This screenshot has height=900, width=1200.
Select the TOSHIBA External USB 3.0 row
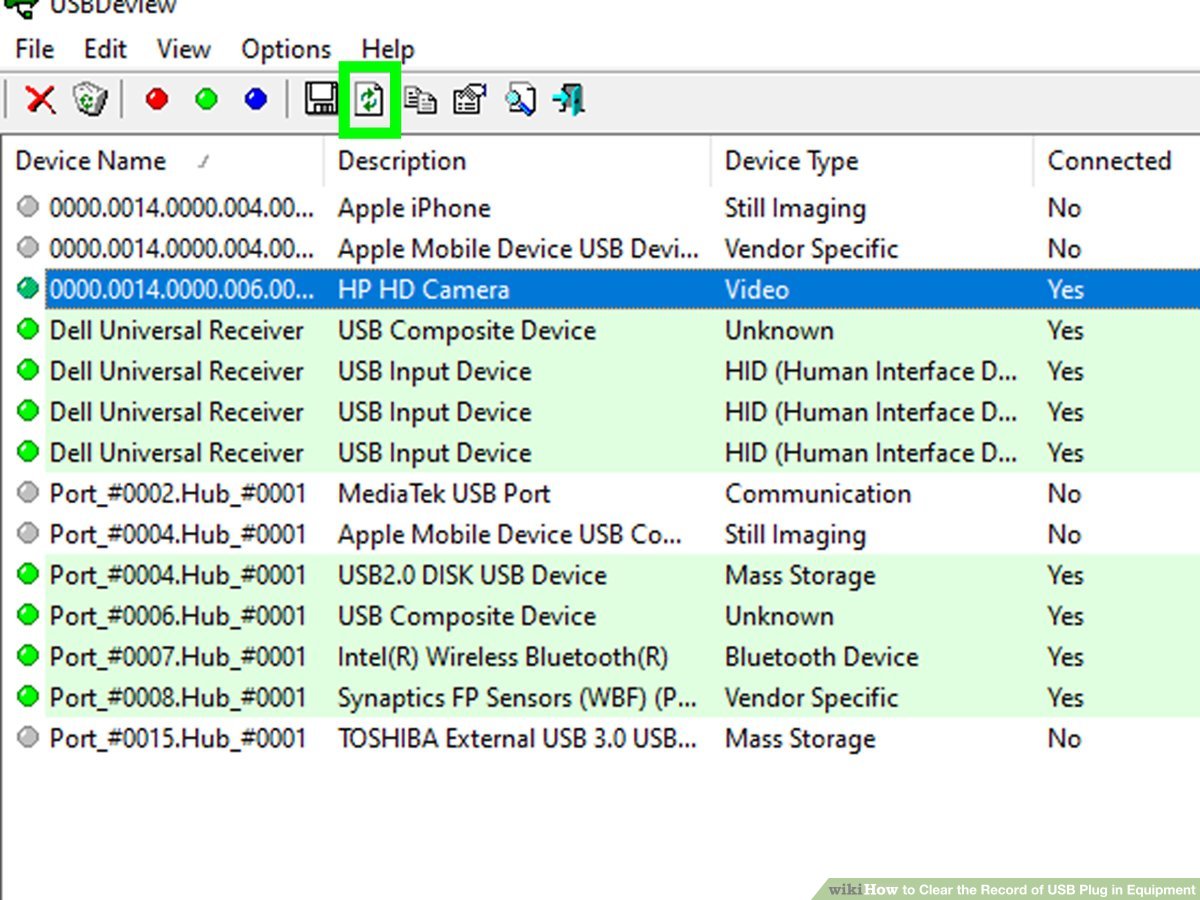click(x=516, y=739)
